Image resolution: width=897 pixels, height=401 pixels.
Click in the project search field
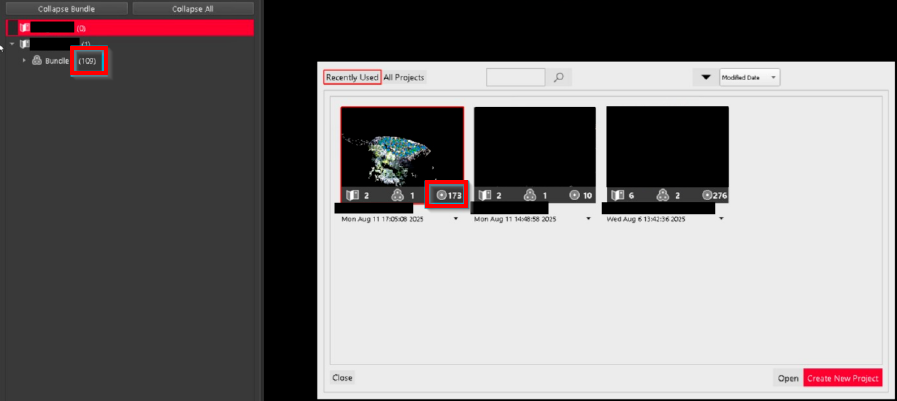515,77
